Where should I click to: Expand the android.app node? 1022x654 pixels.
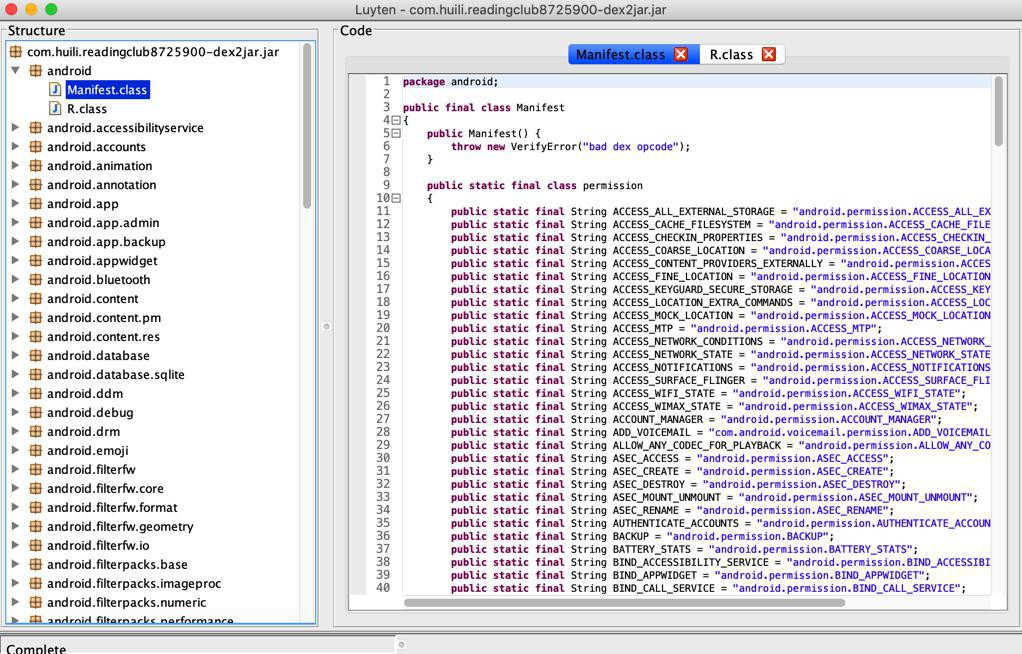click(15, 203)
